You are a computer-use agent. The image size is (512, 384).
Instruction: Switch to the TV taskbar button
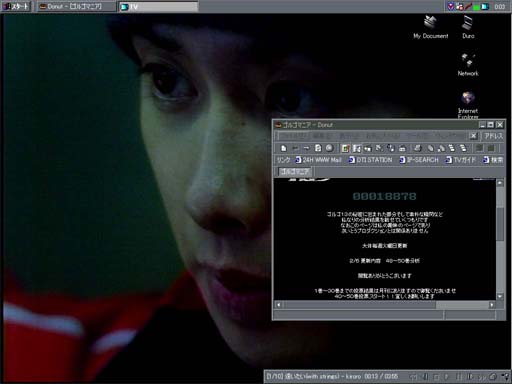point(158,6)
